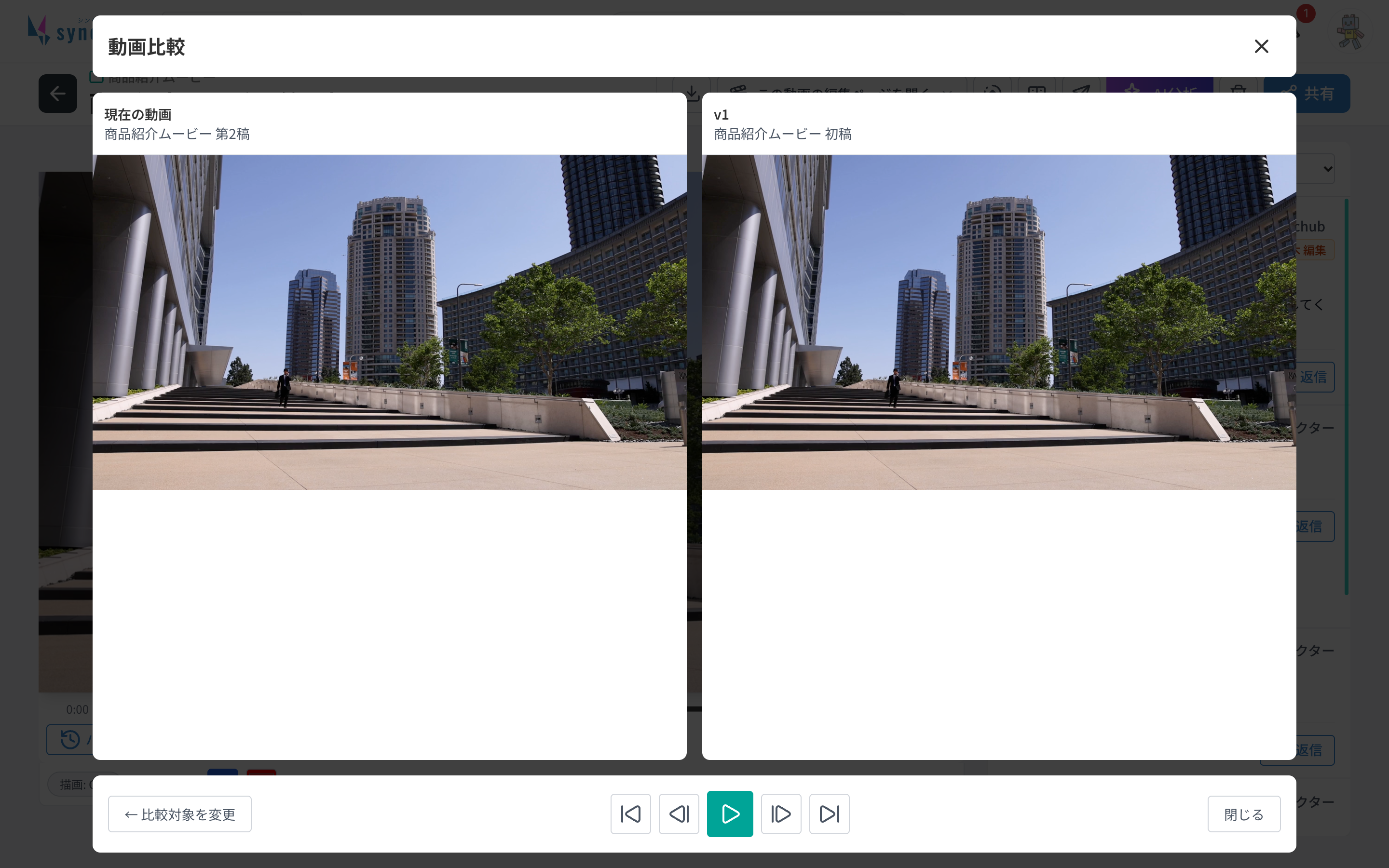Step forward one frame
Screen dimensions: 1389x868
pos(781,814)
